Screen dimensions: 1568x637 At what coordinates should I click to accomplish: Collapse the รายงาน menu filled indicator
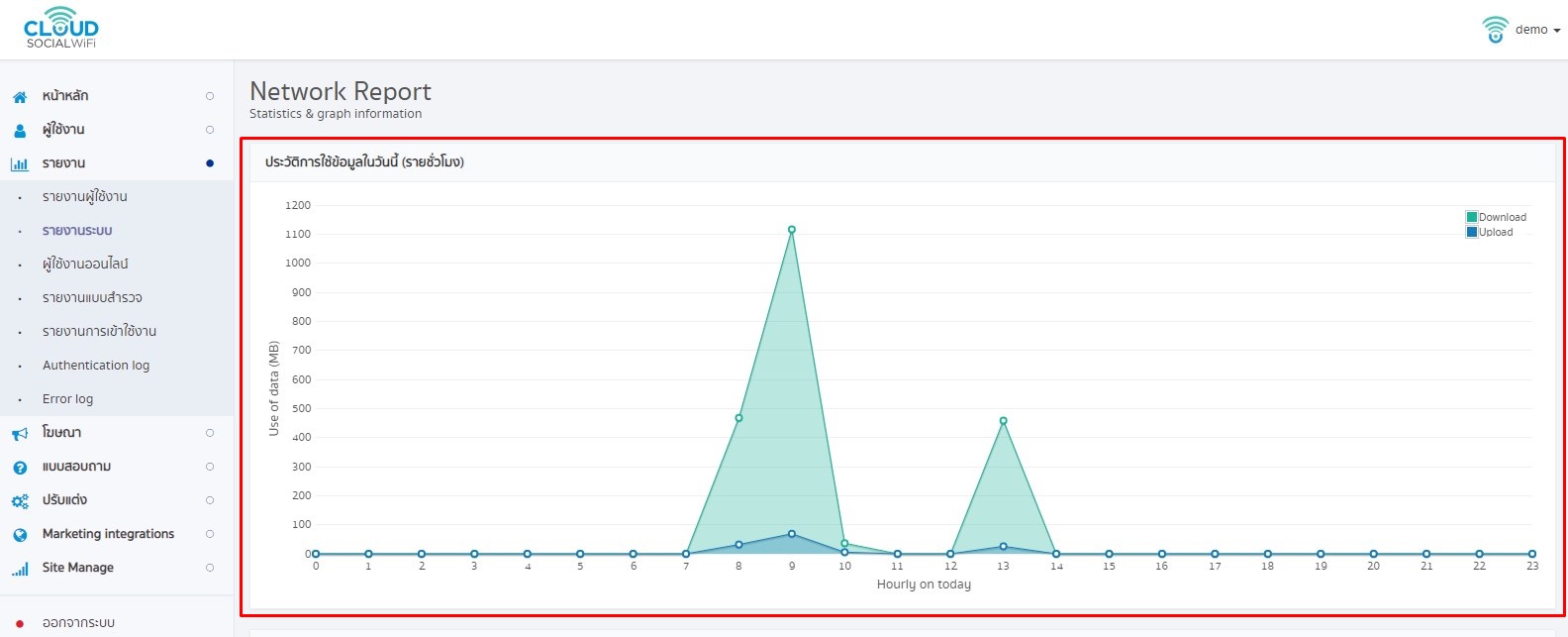(210, 163)
